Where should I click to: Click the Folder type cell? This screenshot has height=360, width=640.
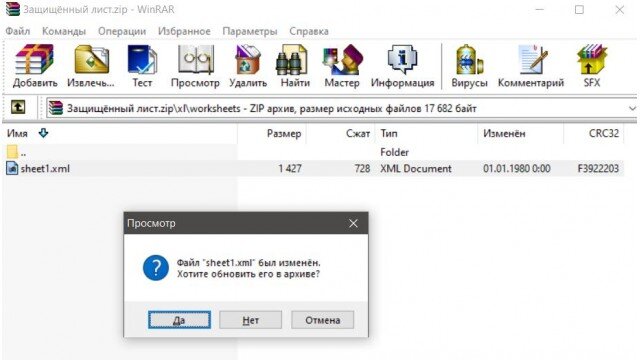(394, 152)
